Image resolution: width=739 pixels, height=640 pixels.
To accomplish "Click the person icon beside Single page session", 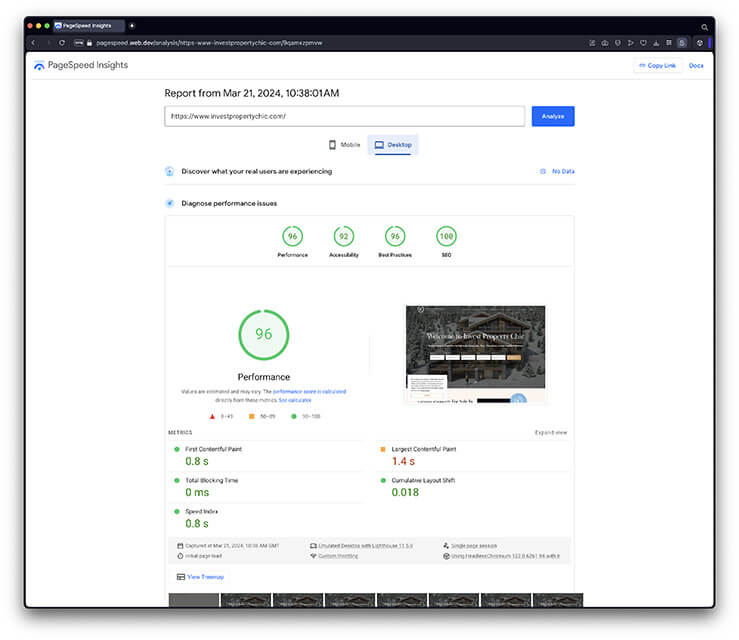I will pyautogui.click(x=446, y=546).
